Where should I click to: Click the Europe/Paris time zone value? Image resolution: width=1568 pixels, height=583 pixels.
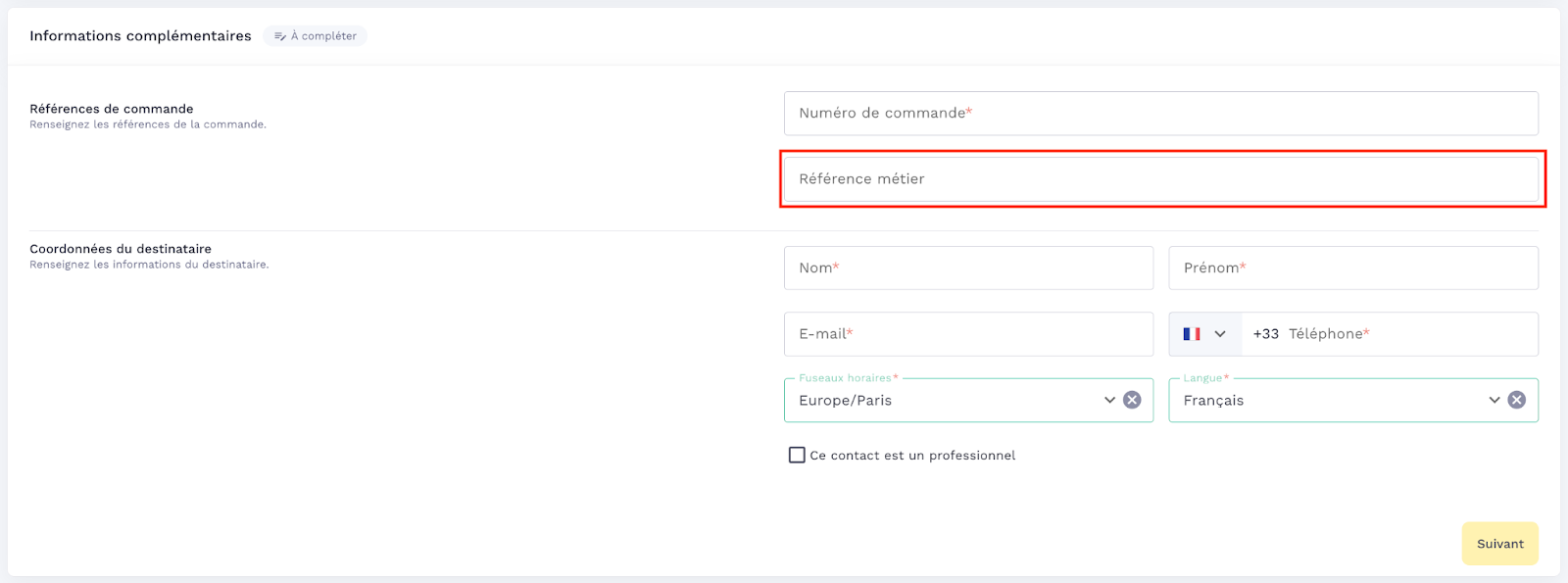[845, 401]
